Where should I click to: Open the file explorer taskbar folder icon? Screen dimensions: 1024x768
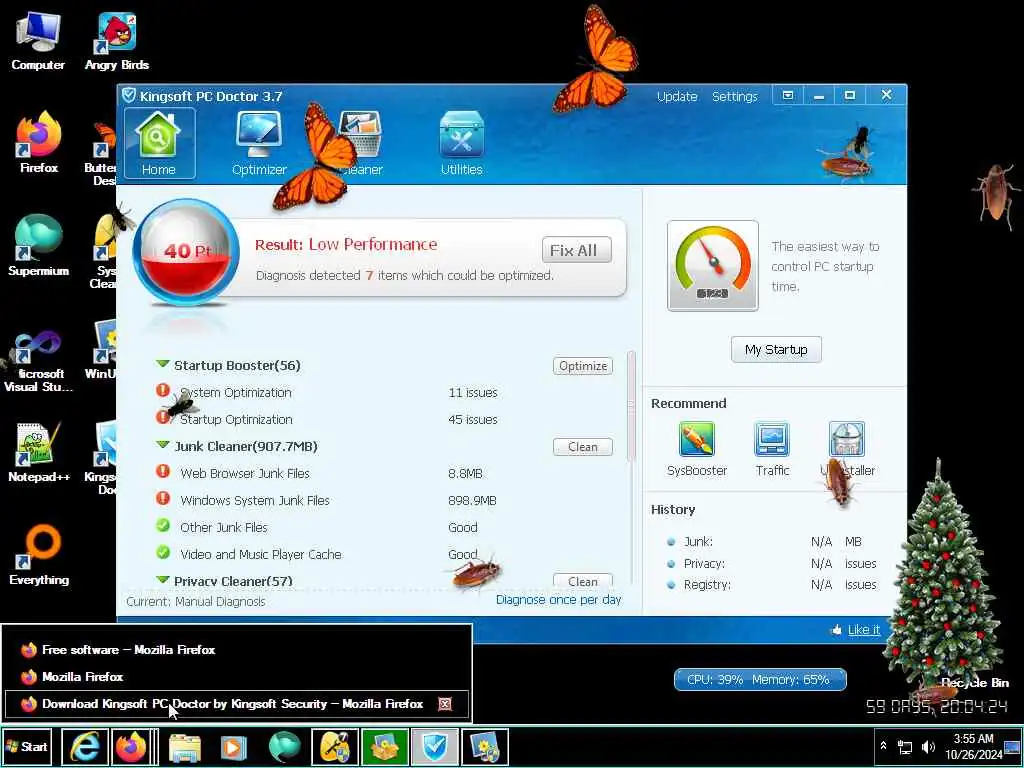point(185,747)
